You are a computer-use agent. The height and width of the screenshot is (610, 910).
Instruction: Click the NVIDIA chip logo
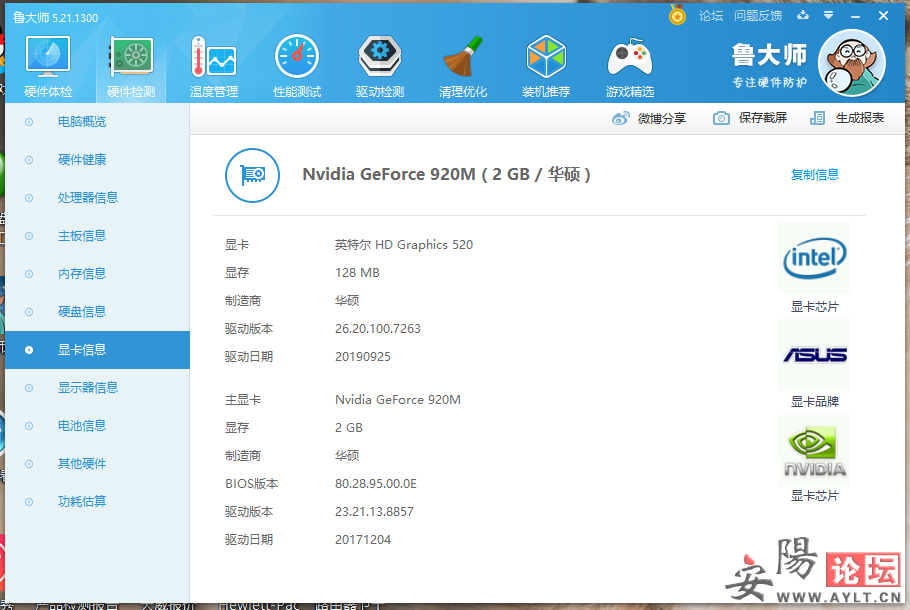click(x=815, y=450)
